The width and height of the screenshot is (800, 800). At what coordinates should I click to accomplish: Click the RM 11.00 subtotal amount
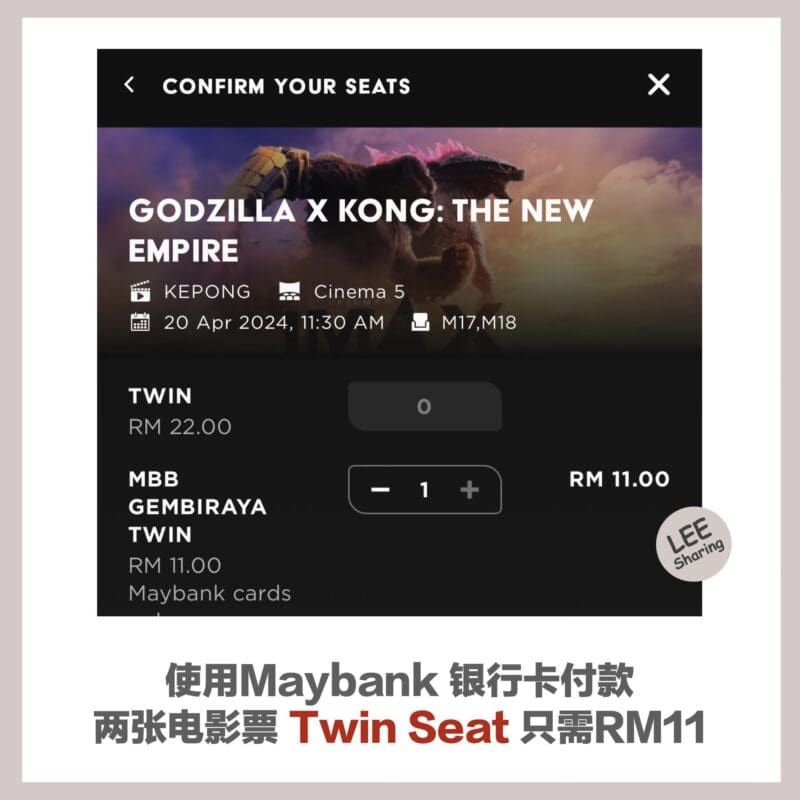click(x=619, y=479)
